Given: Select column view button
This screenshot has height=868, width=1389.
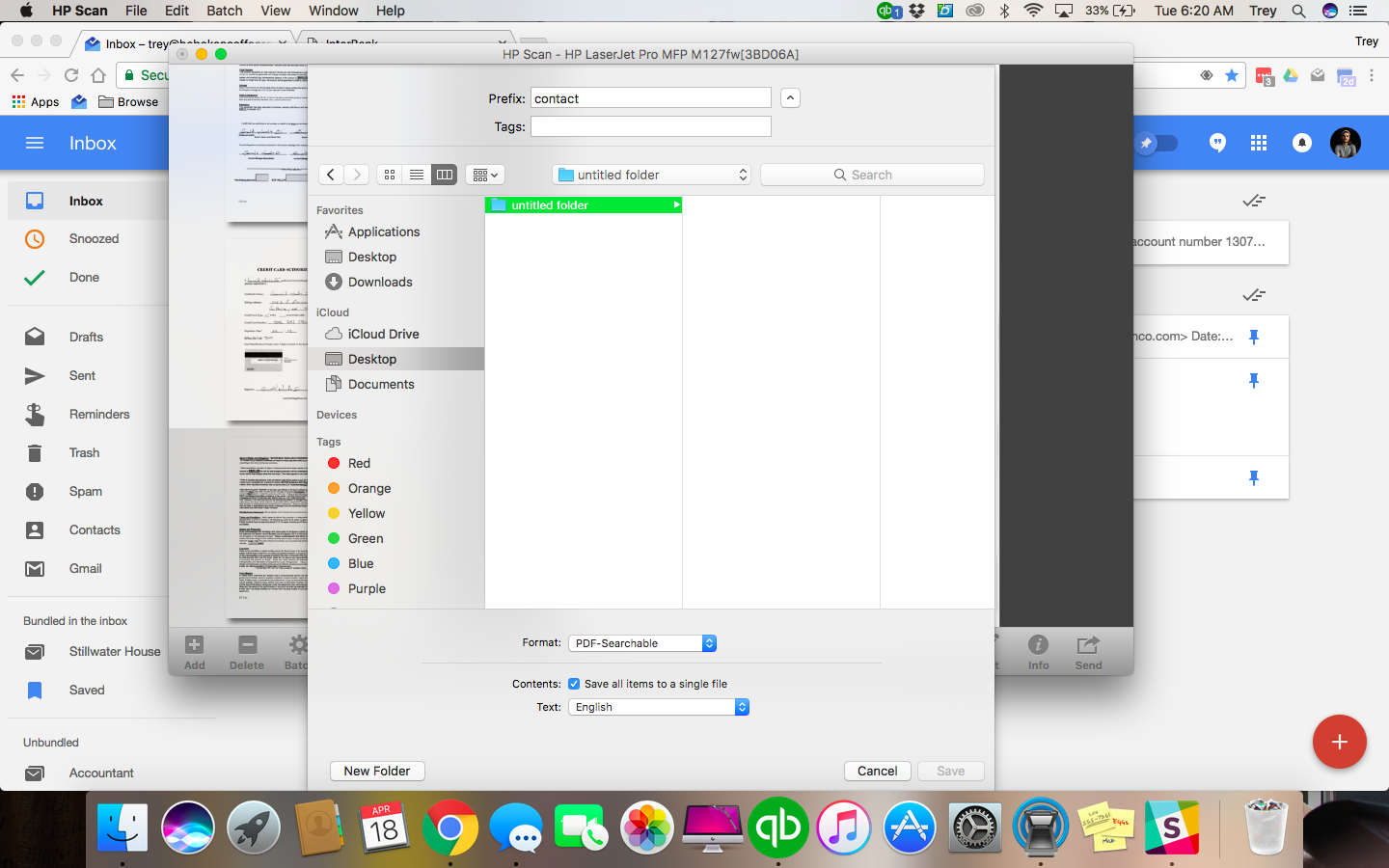Looking at the screenshot, I should pos(444,175).
